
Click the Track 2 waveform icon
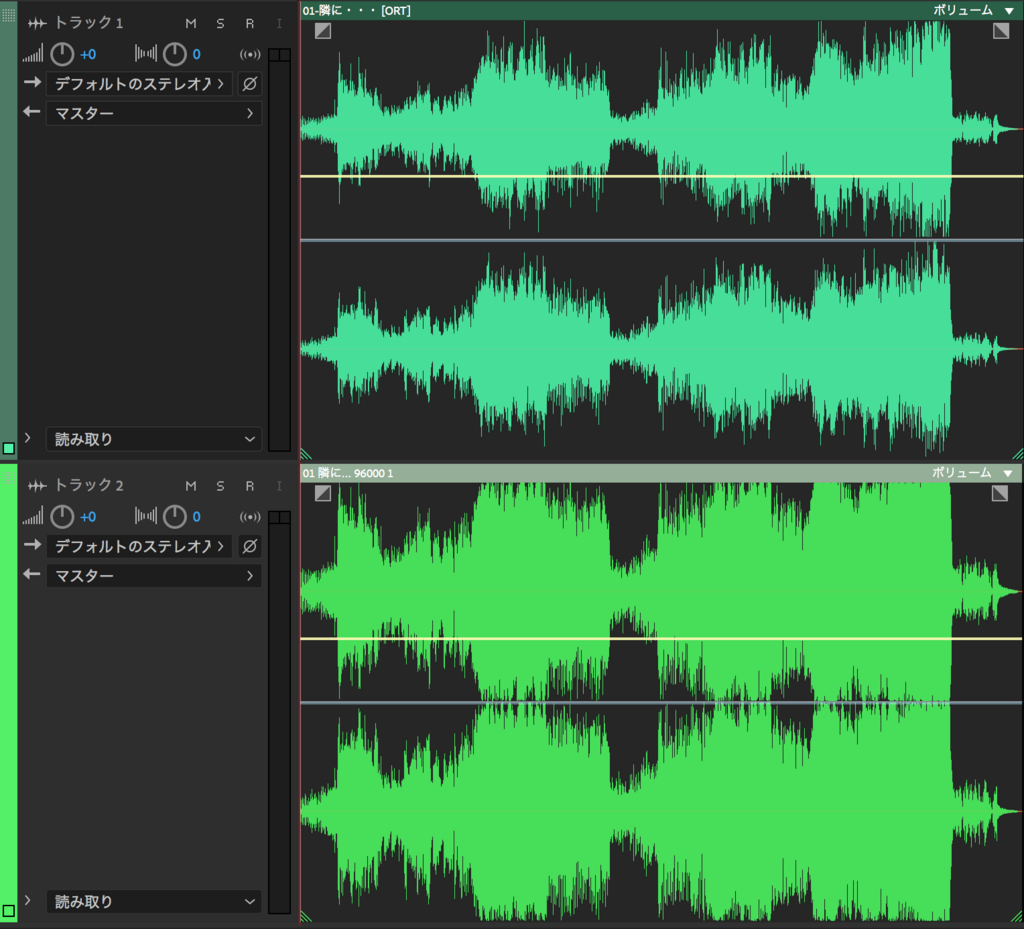click(x=37, y=486)
